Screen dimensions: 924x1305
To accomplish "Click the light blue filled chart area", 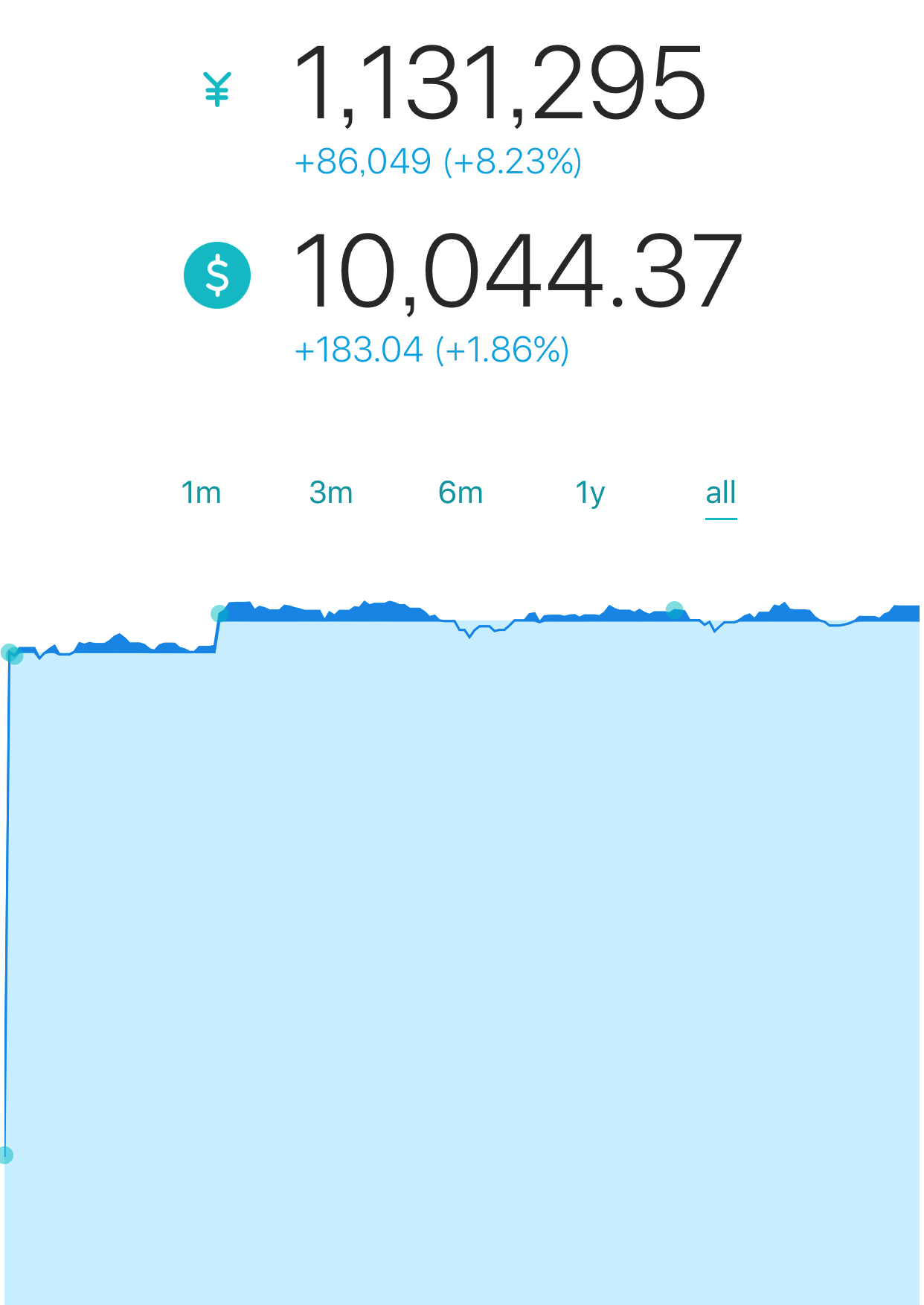I will (461, 967).
